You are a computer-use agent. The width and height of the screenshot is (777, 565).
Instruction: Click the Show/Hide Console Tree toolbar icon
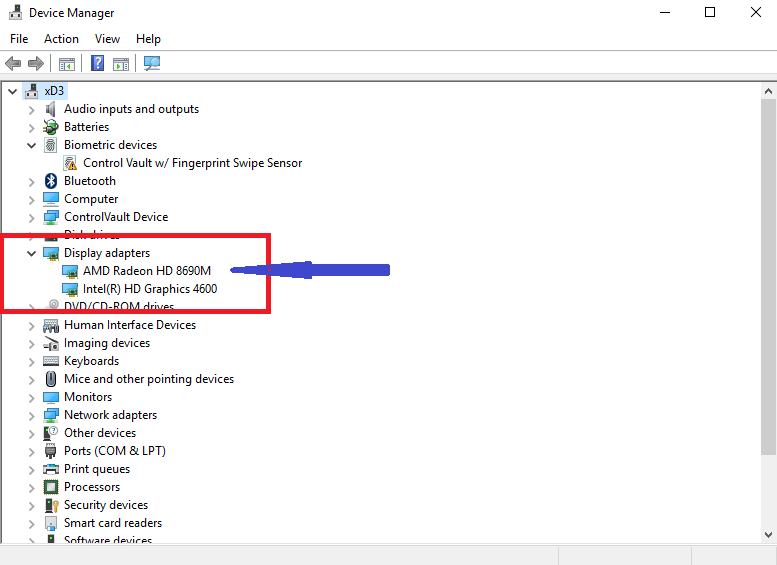coord(67,64)
